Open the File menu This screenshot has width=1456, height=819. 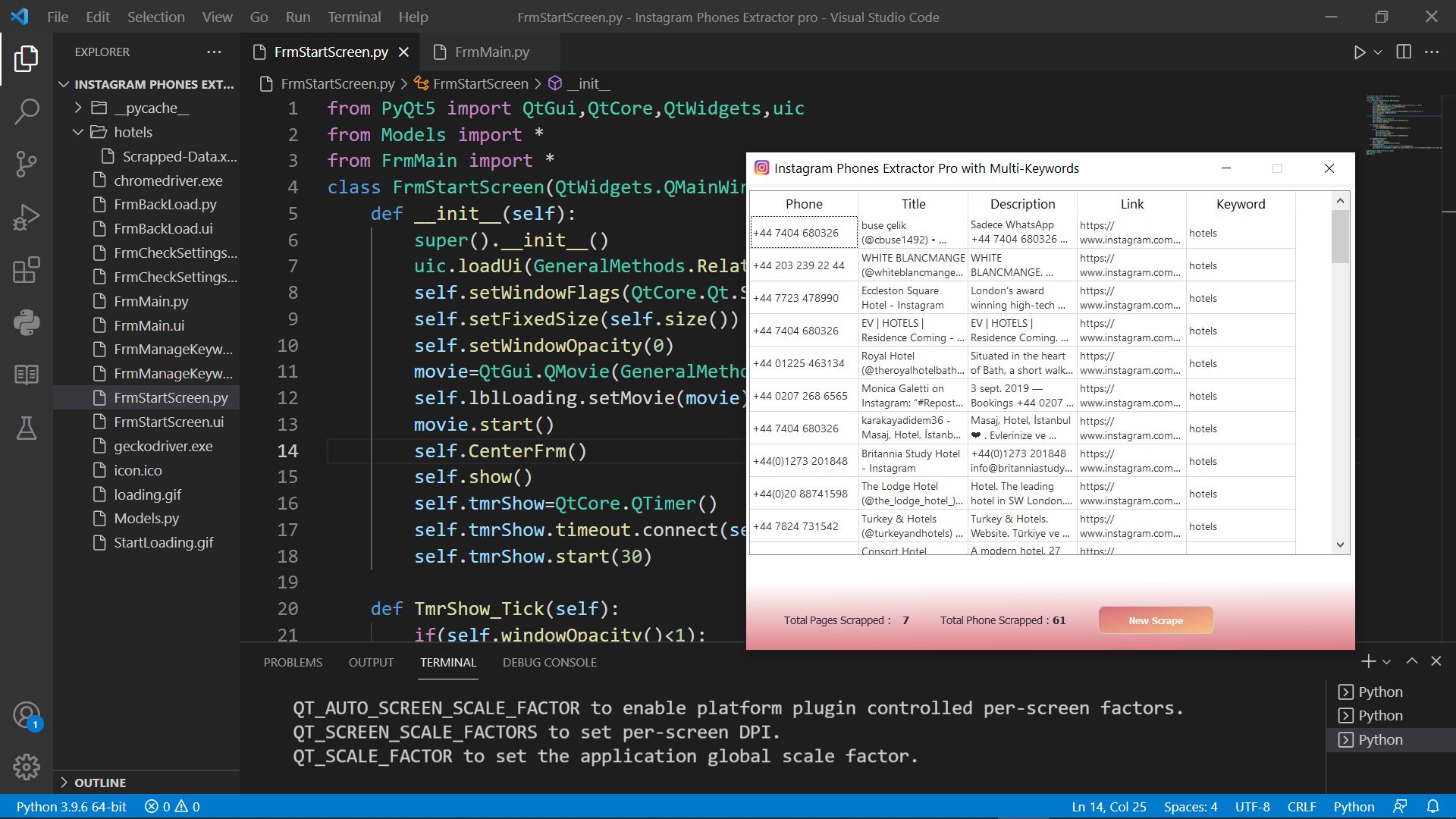(x=58, y=17)
